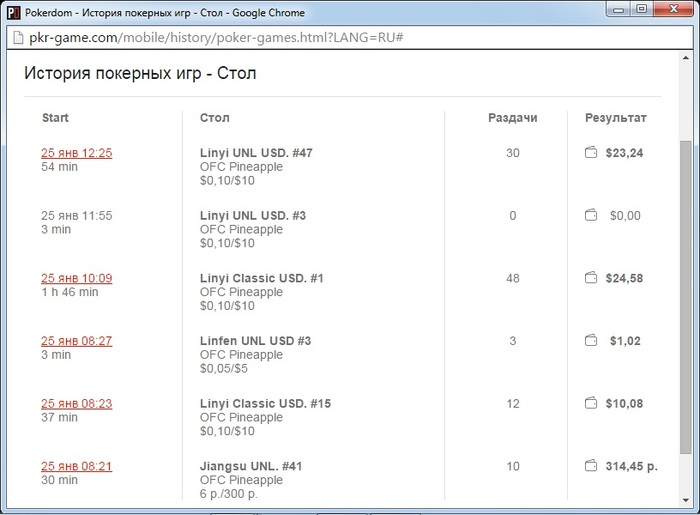Click hands count 10 for Jiangsu UNL
The height and width of the screenshot is (515, 700).
tap(512, 466)
